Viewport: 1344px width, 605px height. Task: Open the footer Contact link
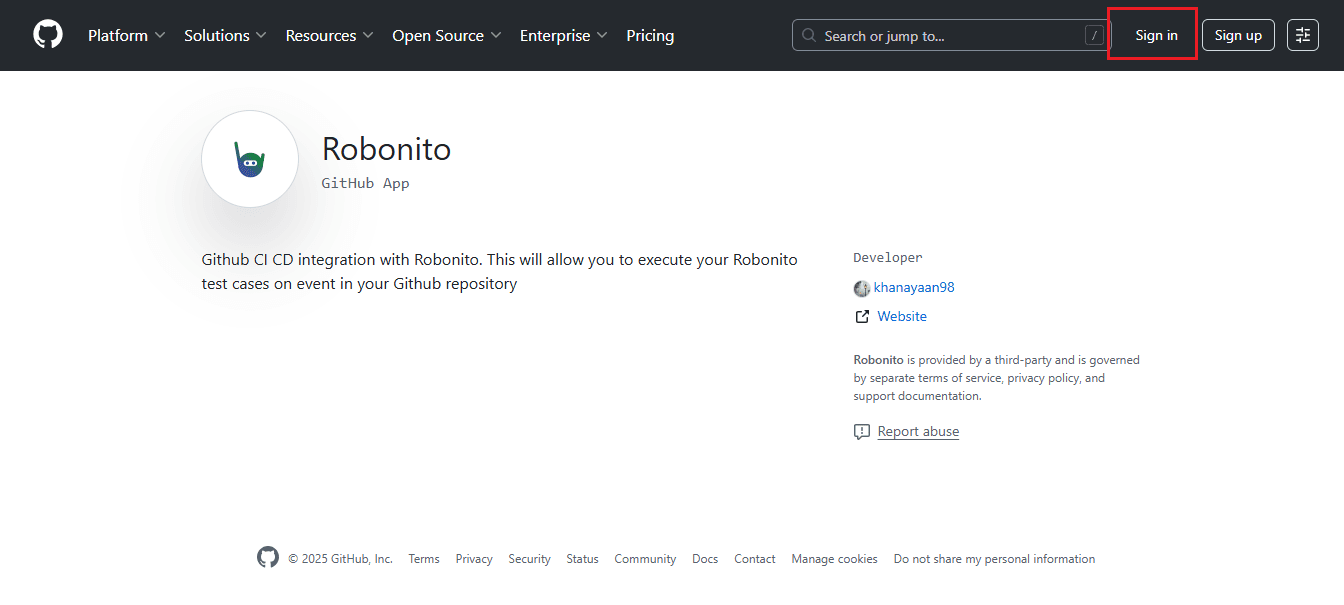[x=755, y=559]
